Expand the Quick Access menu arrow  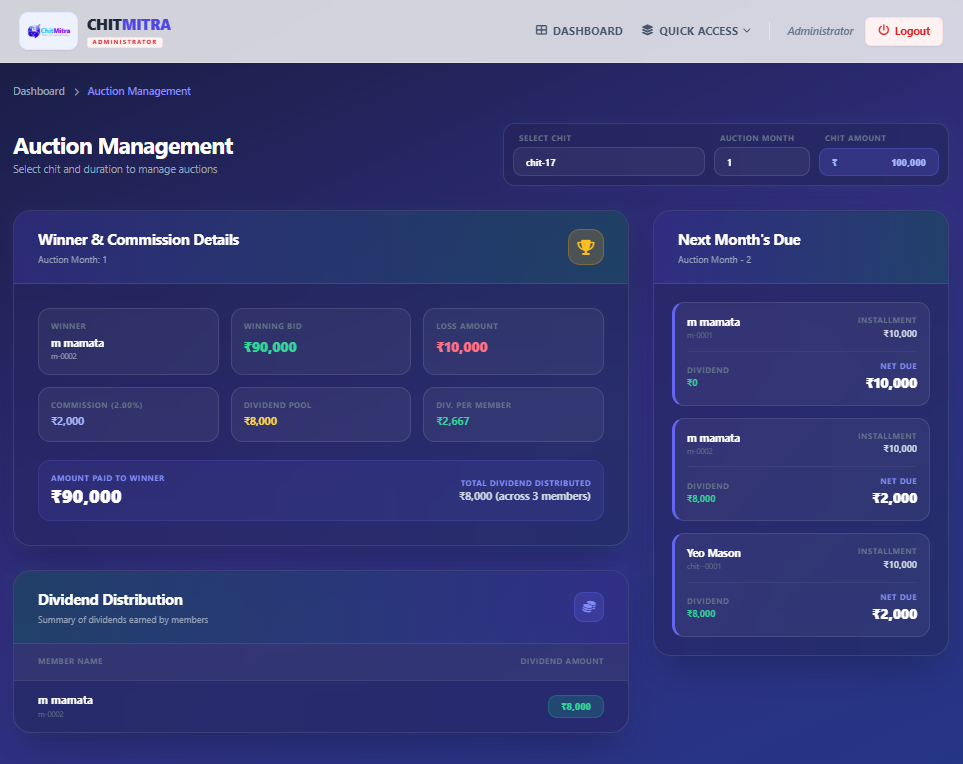coord(747,31)
